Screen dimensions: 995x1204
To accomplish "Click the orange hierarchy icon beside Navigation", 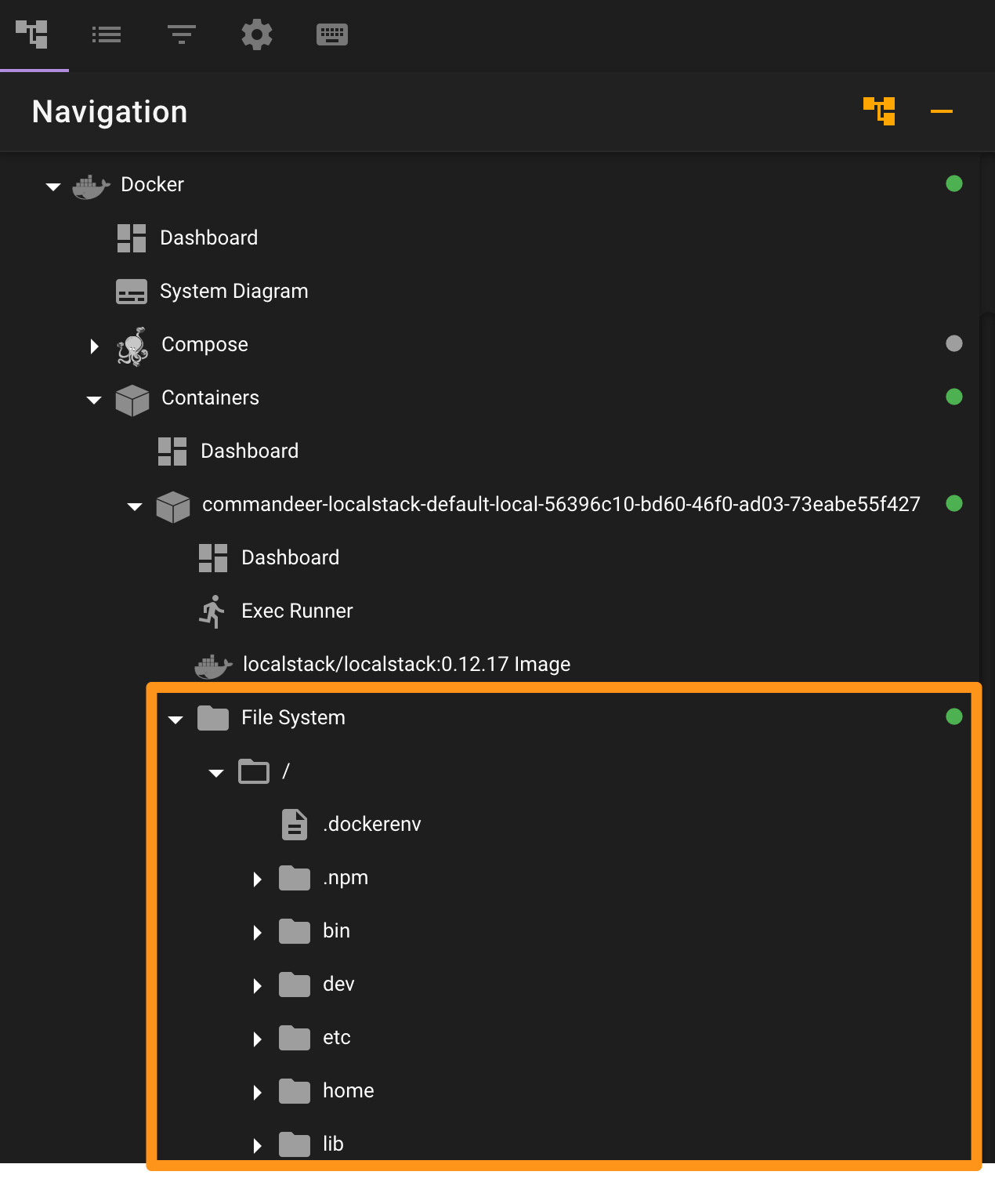I will pyautogui.click(x=879, y=111).
